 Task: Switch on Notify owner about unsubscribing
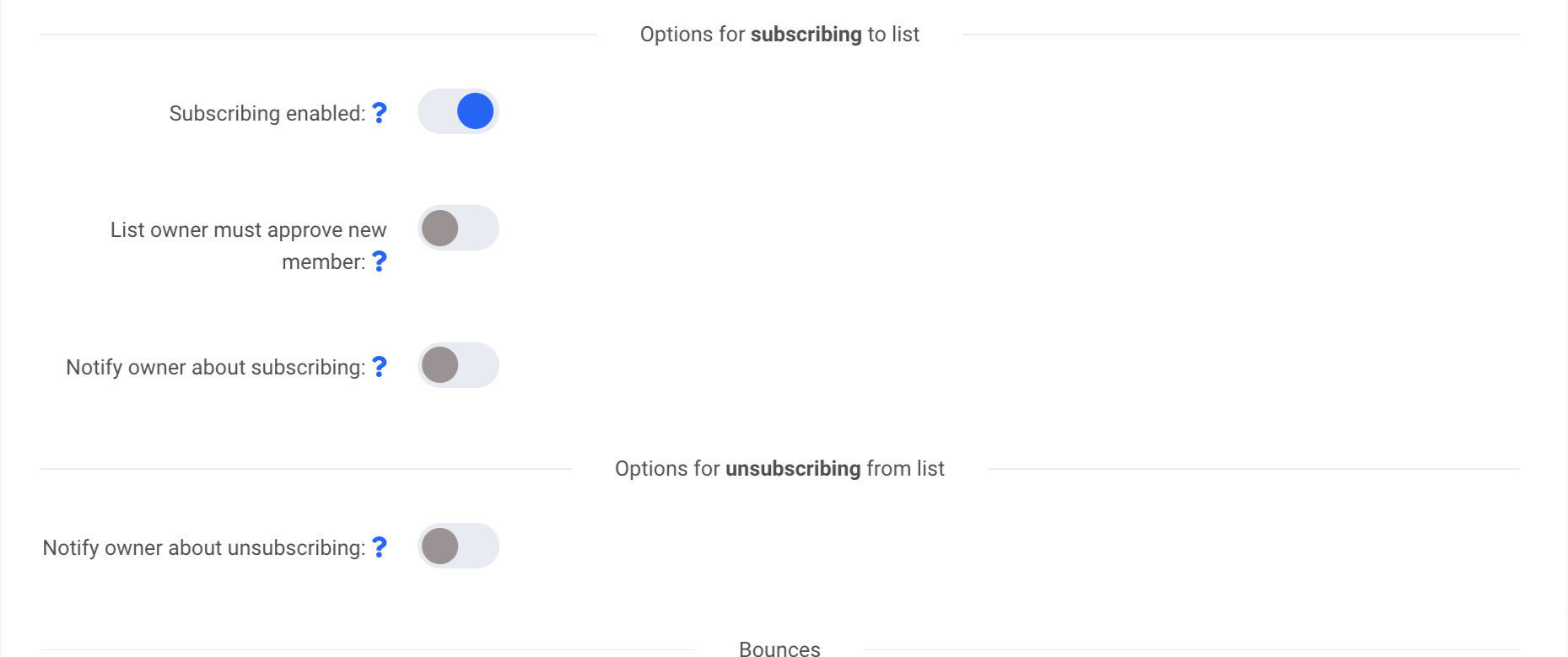[458, 546]
